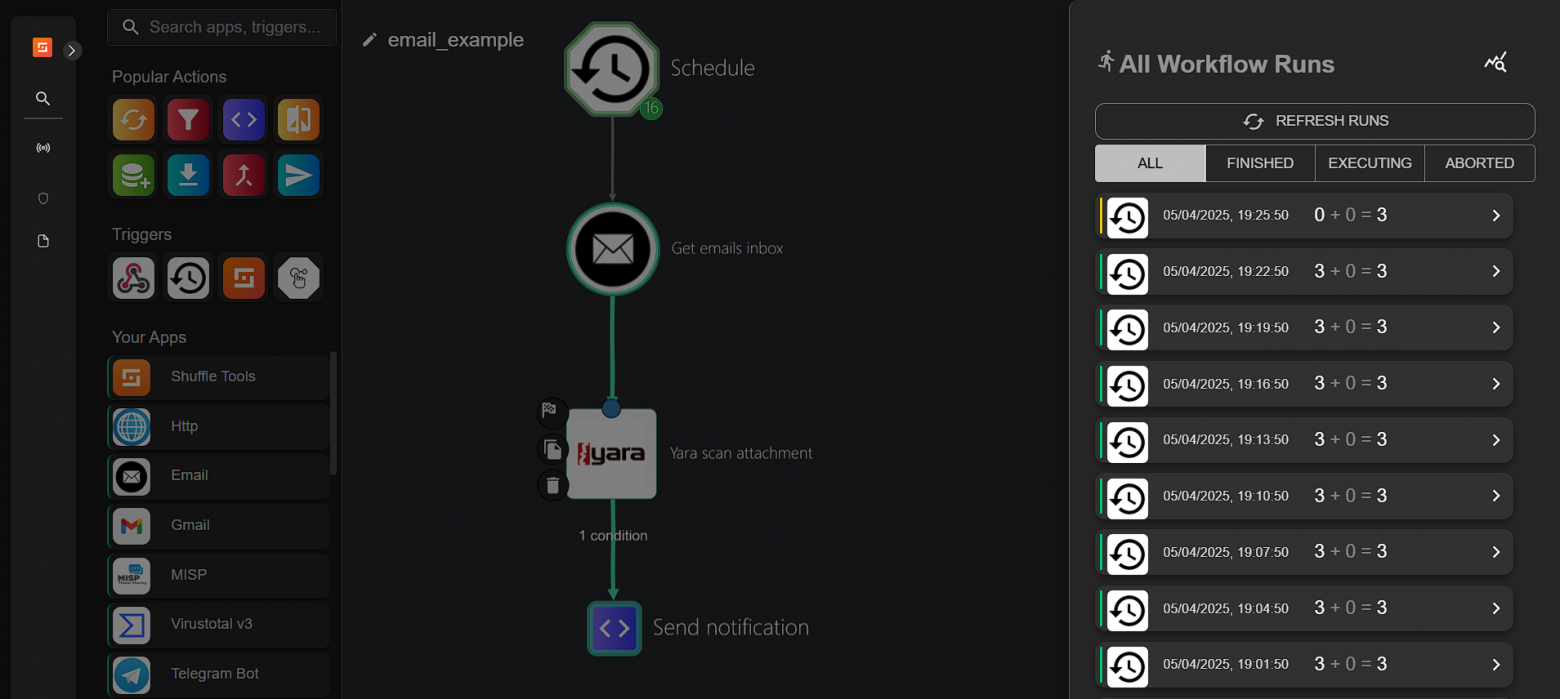Viewport: 1560px width, 699px height.
Task: Select the Send notification node
Action: [614, 628]
